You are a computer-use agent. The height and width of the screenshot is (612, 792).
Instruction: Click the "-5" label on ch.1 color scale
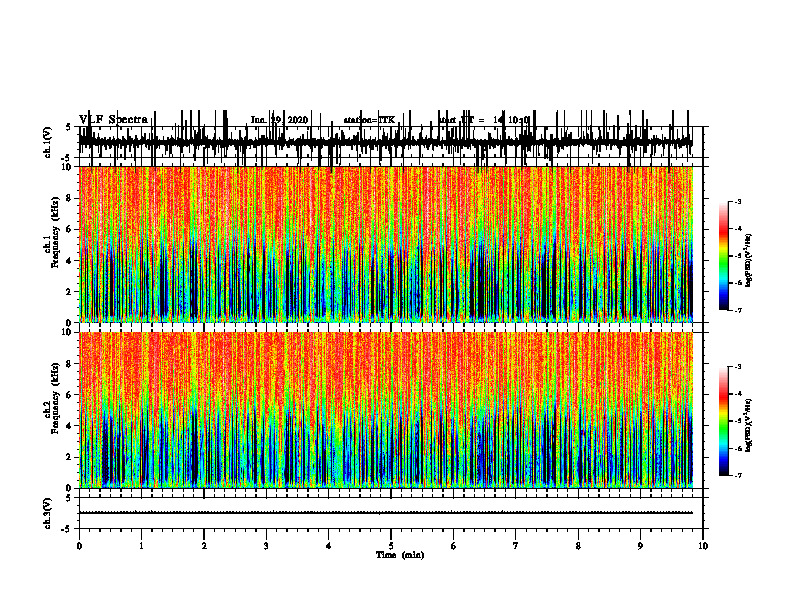coord(737,256)
